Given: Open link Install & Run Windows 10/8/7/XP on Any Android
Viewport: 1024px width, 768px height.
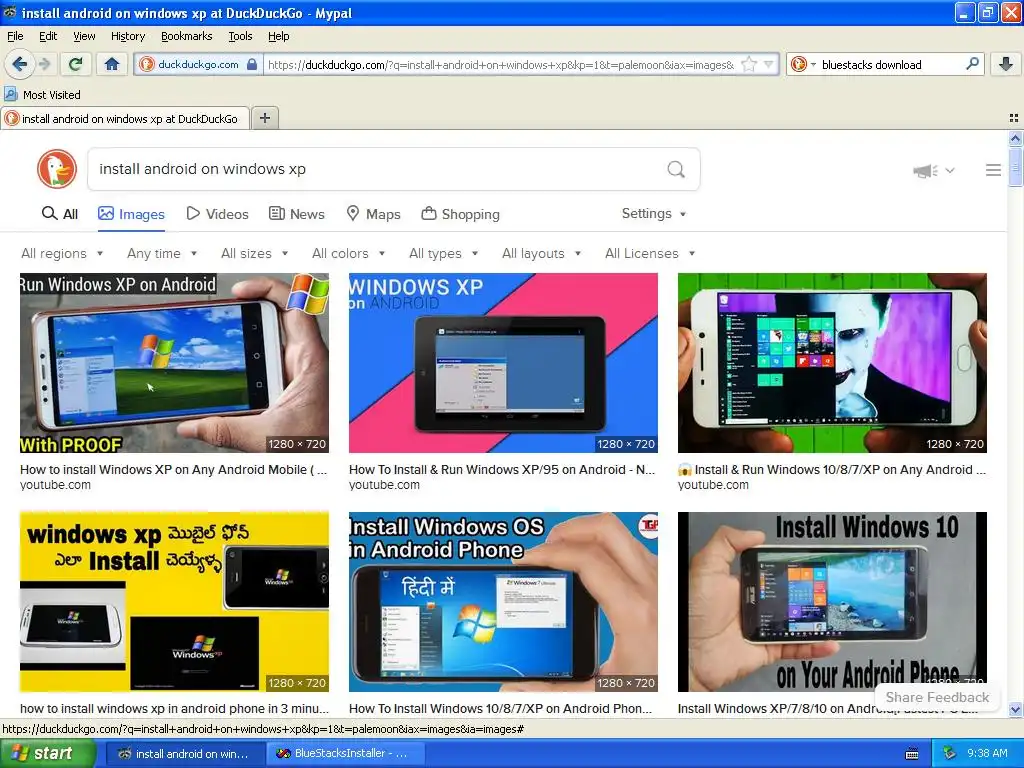Looking at the screenshot, I should click(832, 470).
